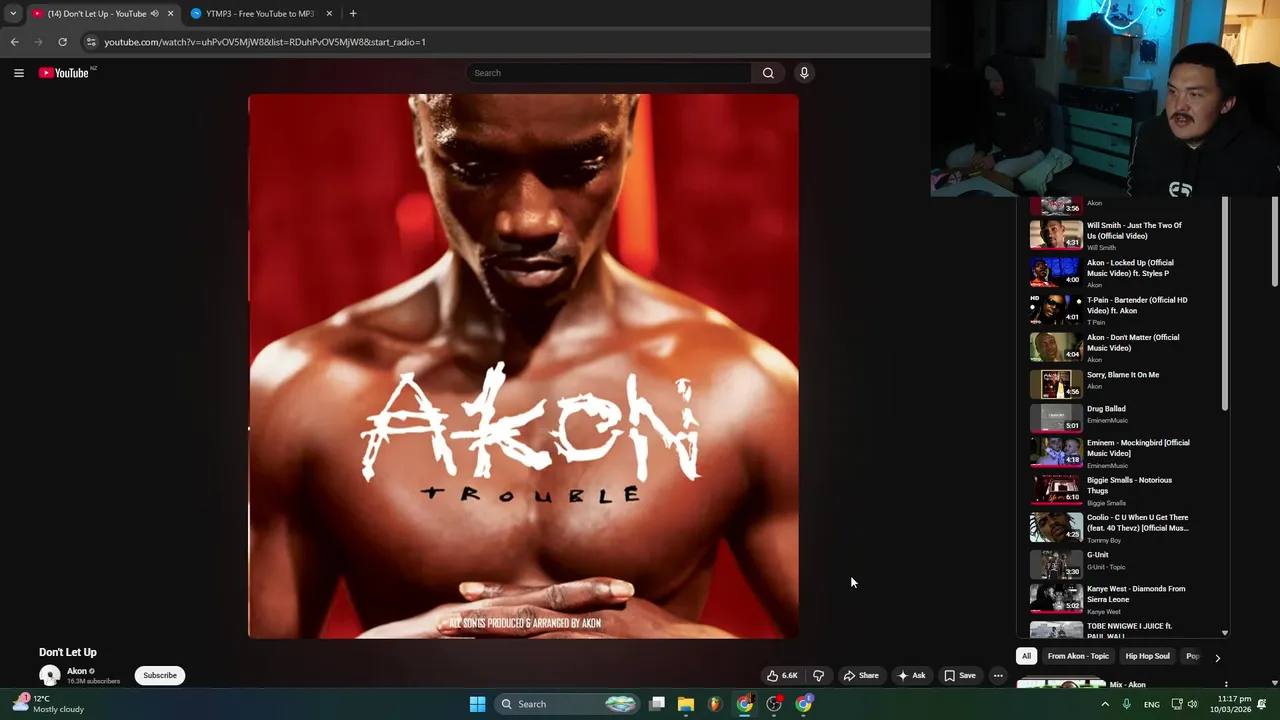Close the YTMP3 tab
Viewport: 1280px width, 720px height.
pos(329,14)
